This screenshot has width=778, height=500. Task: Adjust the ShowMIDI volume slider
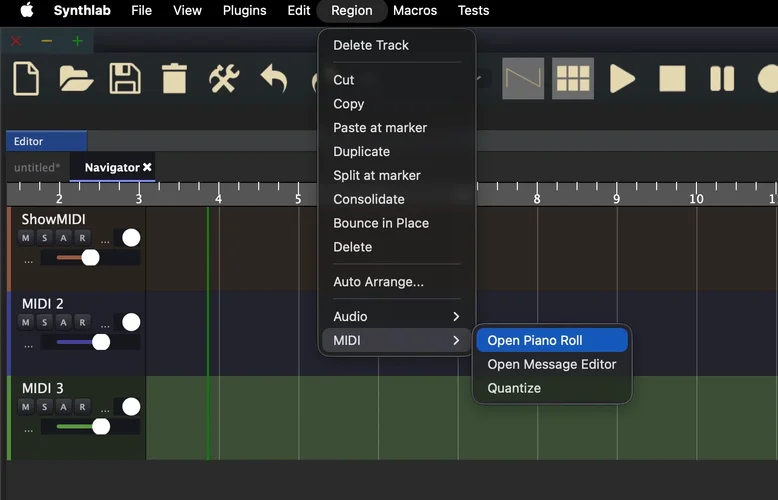click(90, 258)
